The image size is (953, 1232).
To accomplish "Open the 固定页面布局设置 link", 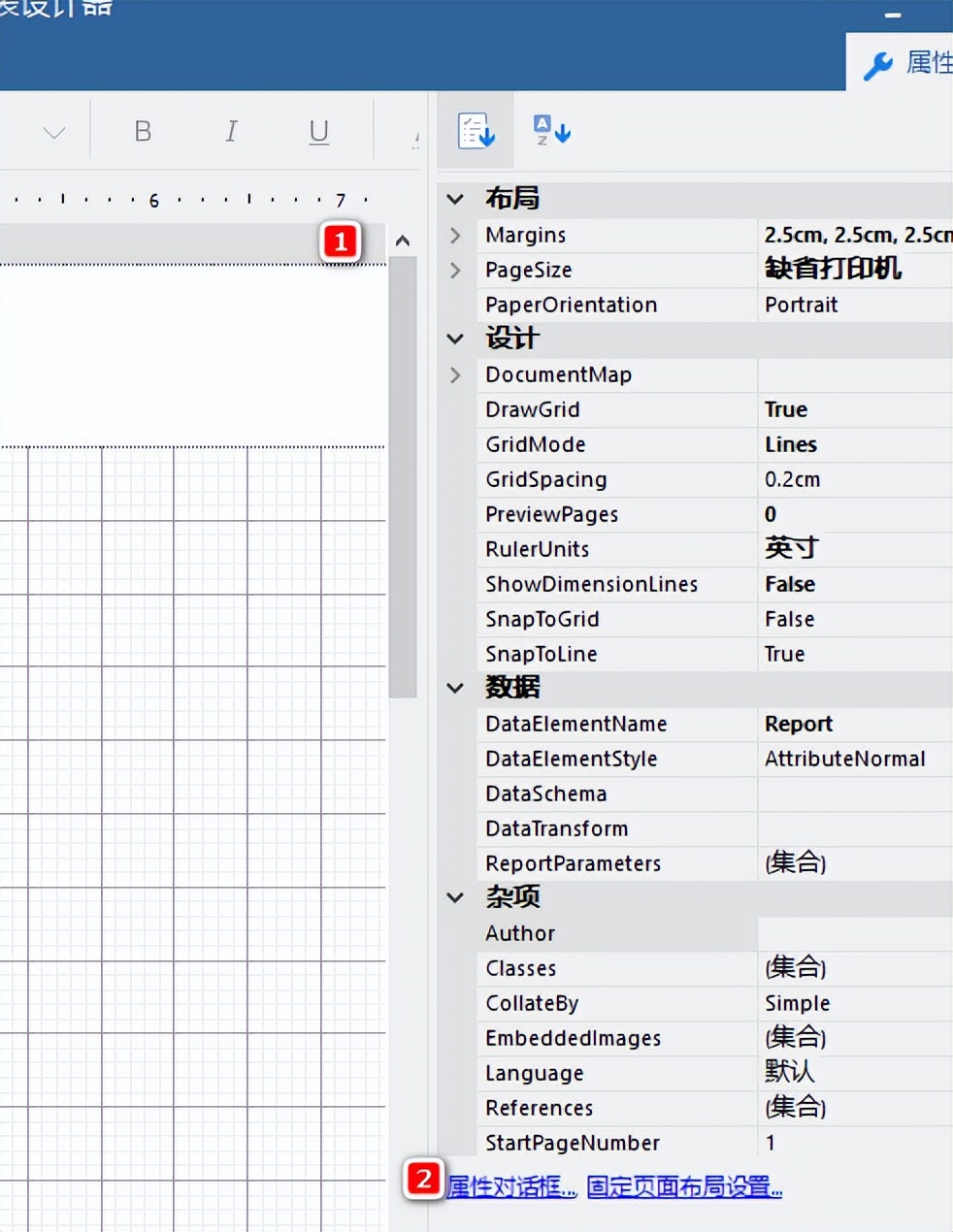I will pyautogui.click(x=685, y=1186).
